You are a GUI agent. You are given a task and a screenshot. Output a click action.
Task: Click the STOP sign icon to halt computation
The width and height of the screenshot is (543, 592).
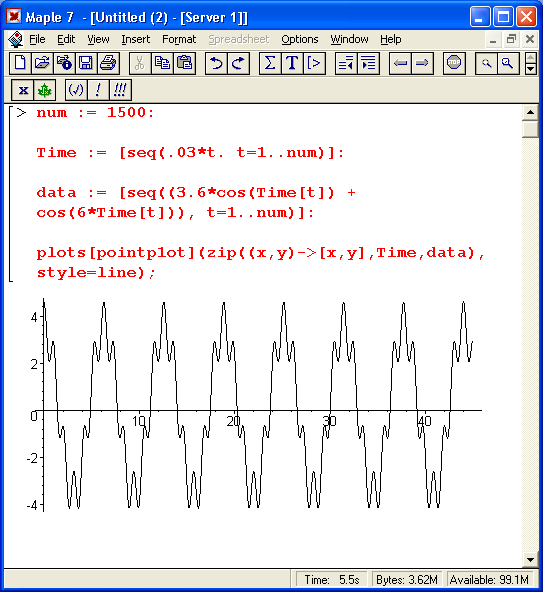click(x=454, y=63)
